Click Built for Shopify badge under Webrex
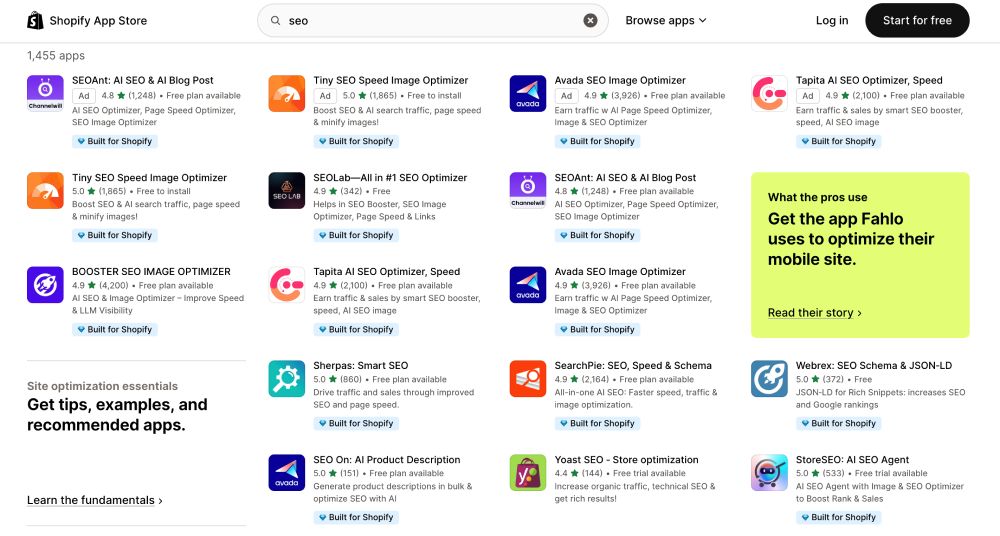Image resolution: width=1000 pixels, height=536 pixels. (x=839, y=423)
